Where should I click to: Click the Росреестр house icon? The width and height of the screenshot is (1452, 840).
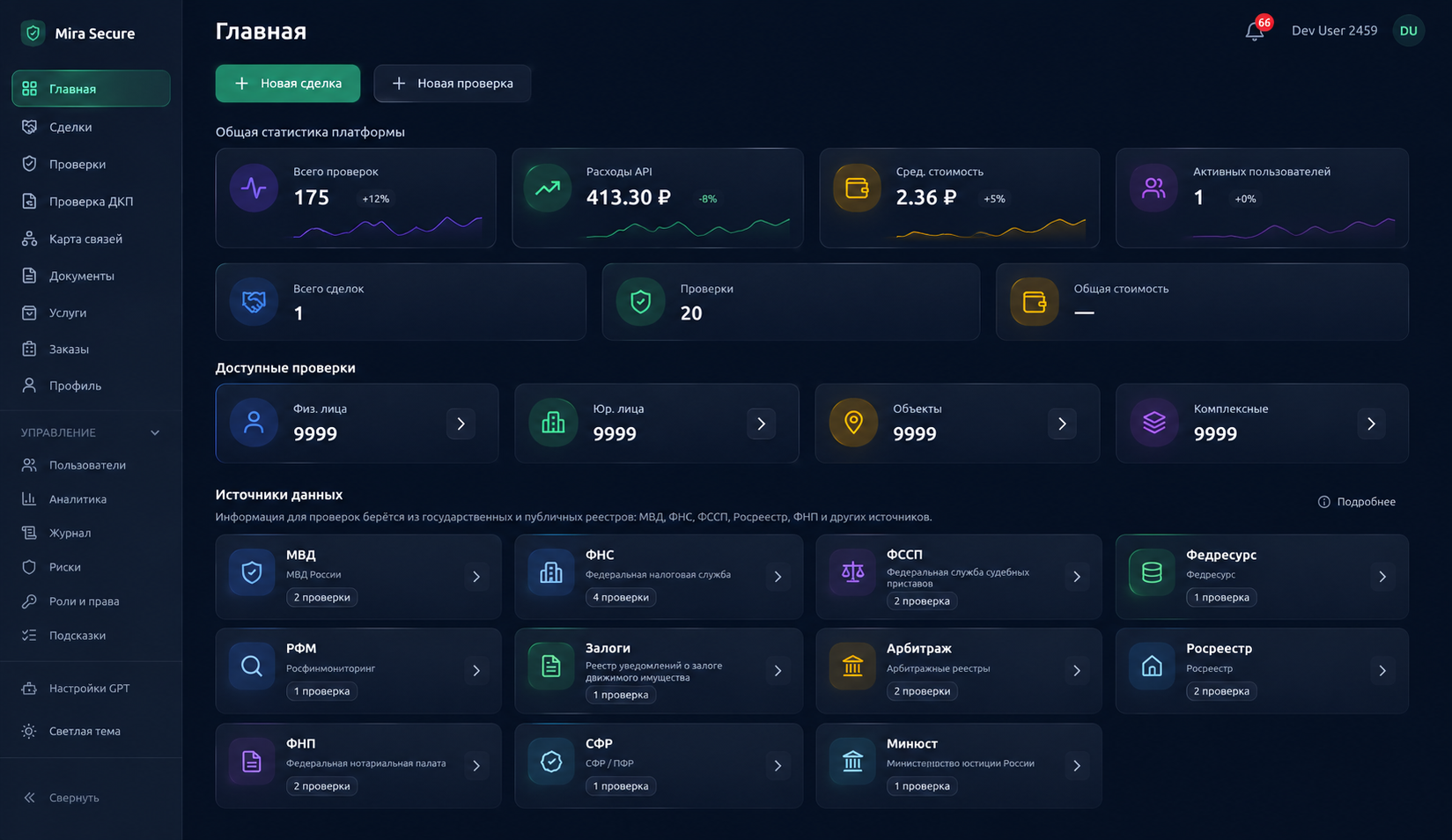click(1152, 667)
